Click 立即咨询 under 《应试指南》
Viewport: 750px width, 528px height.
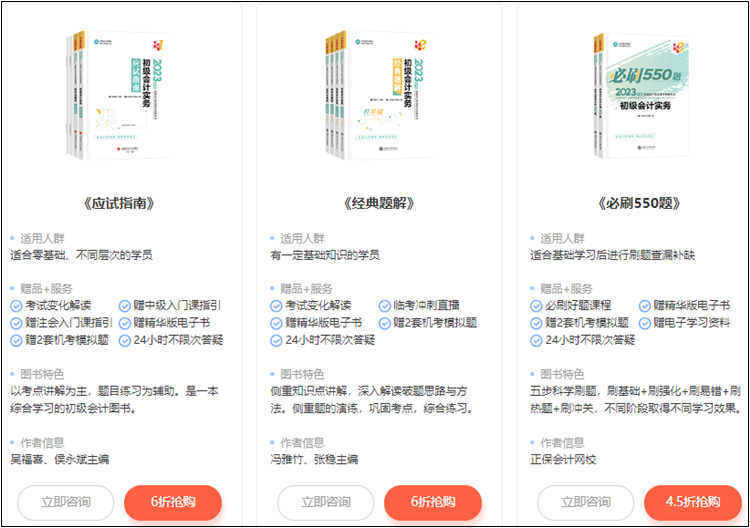[x=66, y=502]
